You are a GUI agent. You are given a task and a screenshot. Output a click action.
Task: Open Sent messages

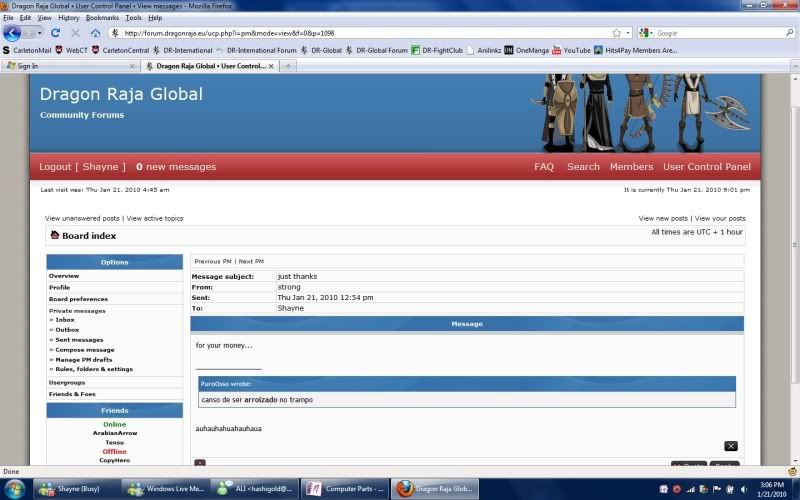(x=79, y=340)
